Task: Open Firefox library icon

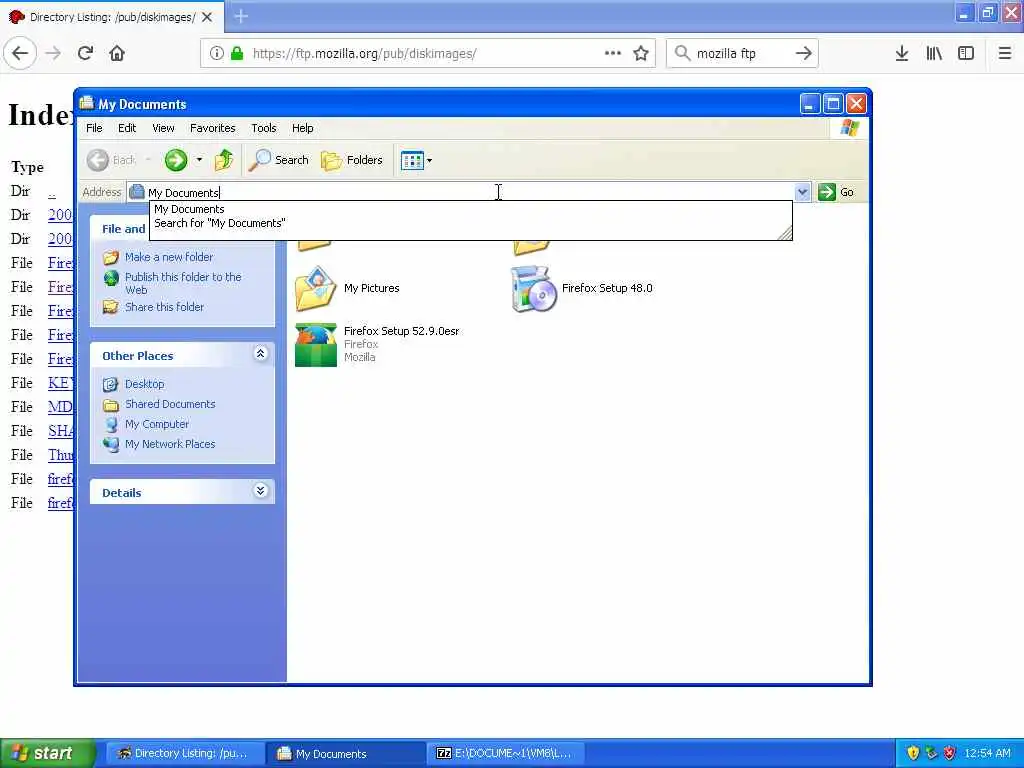Action: [934, 53]
